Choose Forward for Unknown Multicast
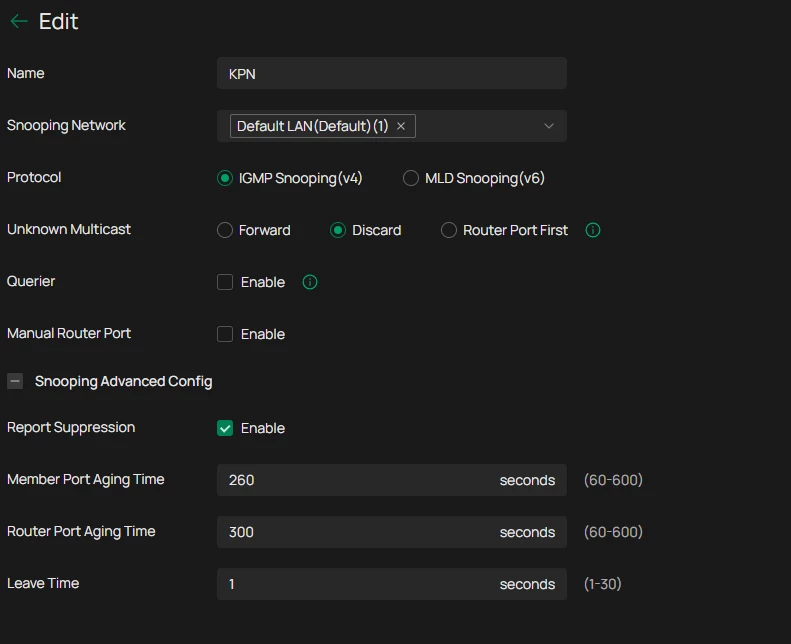 [x=225, y=230]
